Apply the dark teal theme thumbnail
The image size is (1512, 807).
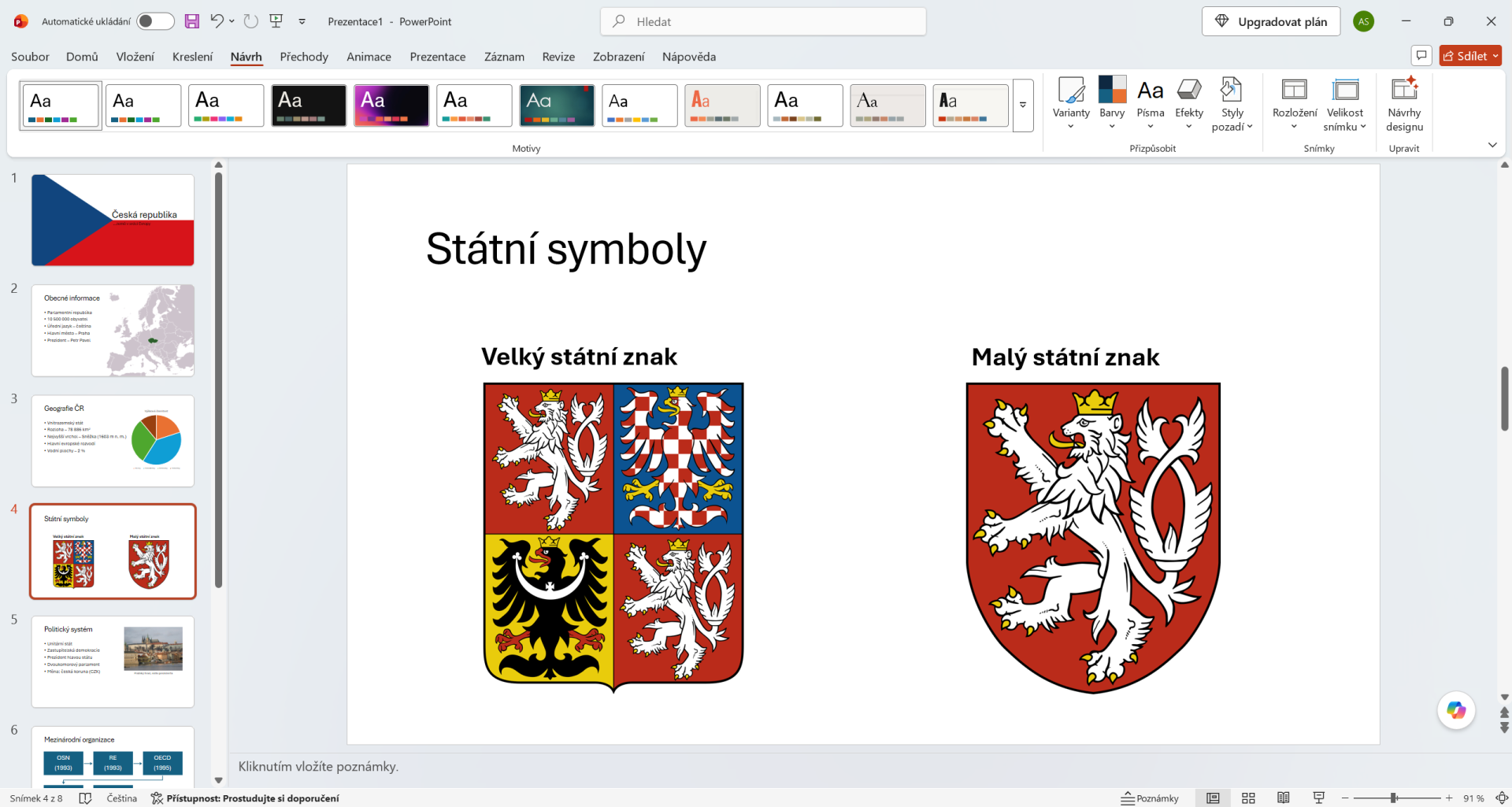557,106
